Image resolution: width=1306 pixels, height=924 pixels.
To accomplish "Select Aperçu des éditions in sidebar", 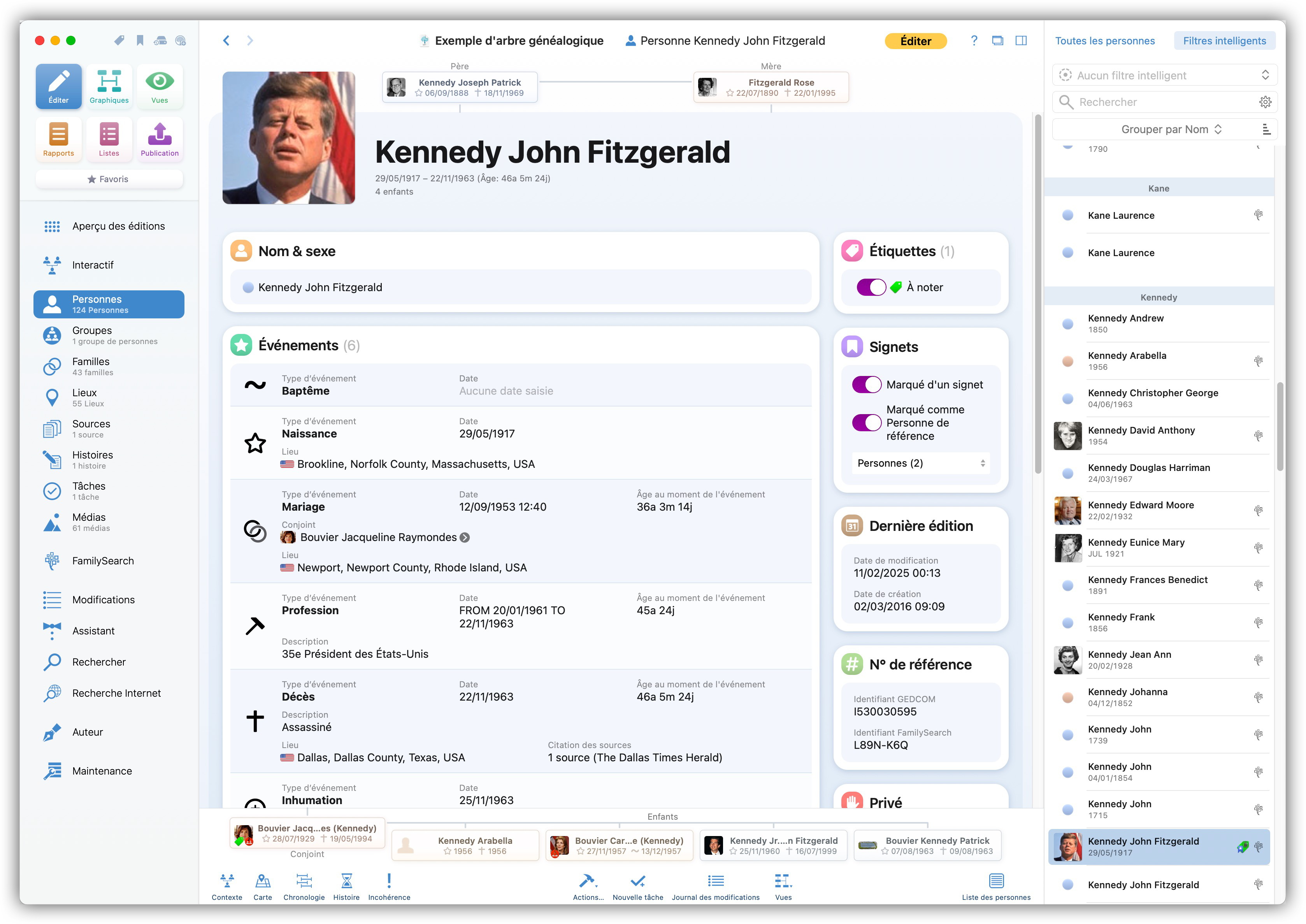I will pos(109,226).
